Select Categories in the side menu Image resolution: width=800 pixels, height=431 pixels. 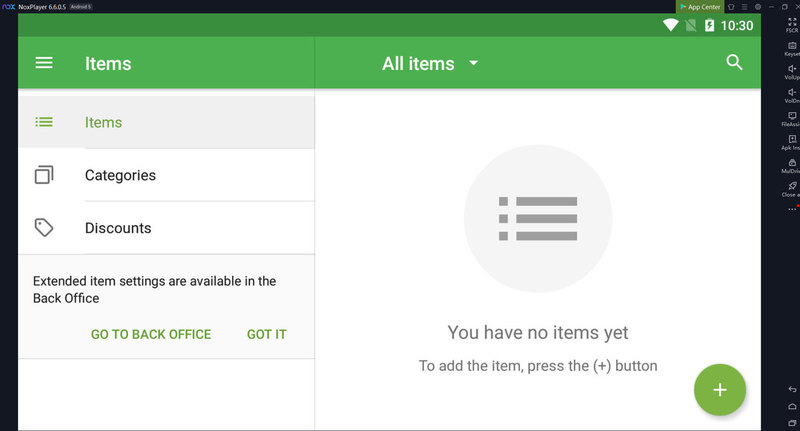pos(120,175)
